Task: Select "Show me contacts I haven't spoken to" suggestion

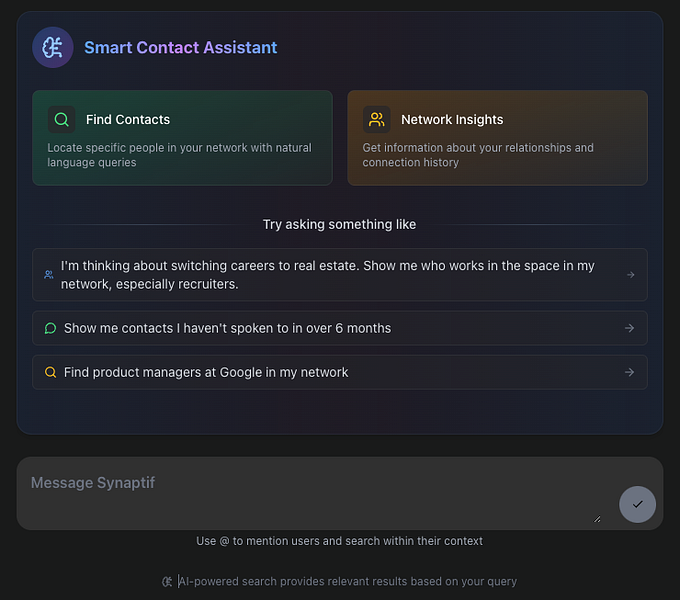Action: pyautogui.click(x=227, y=328)
